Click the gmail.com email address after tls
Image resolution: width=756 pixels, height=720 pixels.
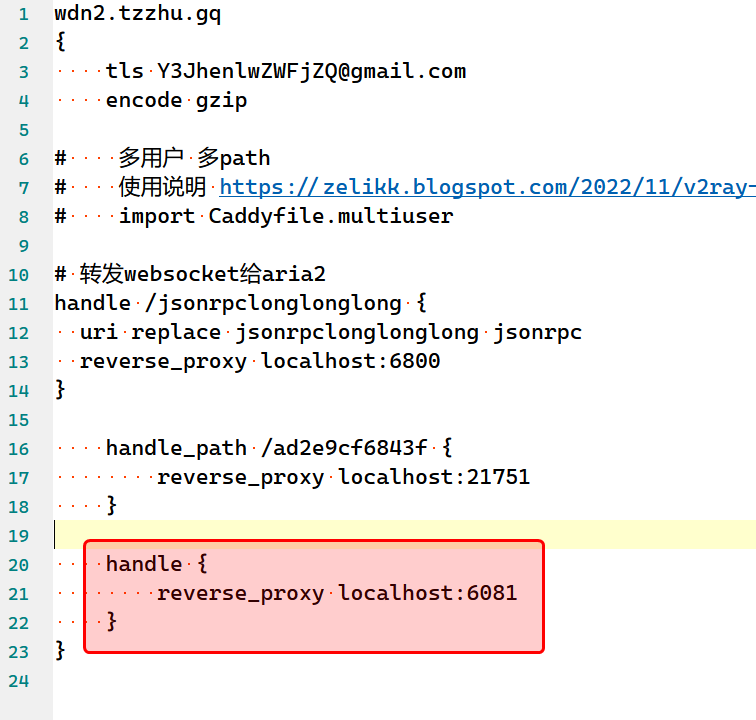311,71
